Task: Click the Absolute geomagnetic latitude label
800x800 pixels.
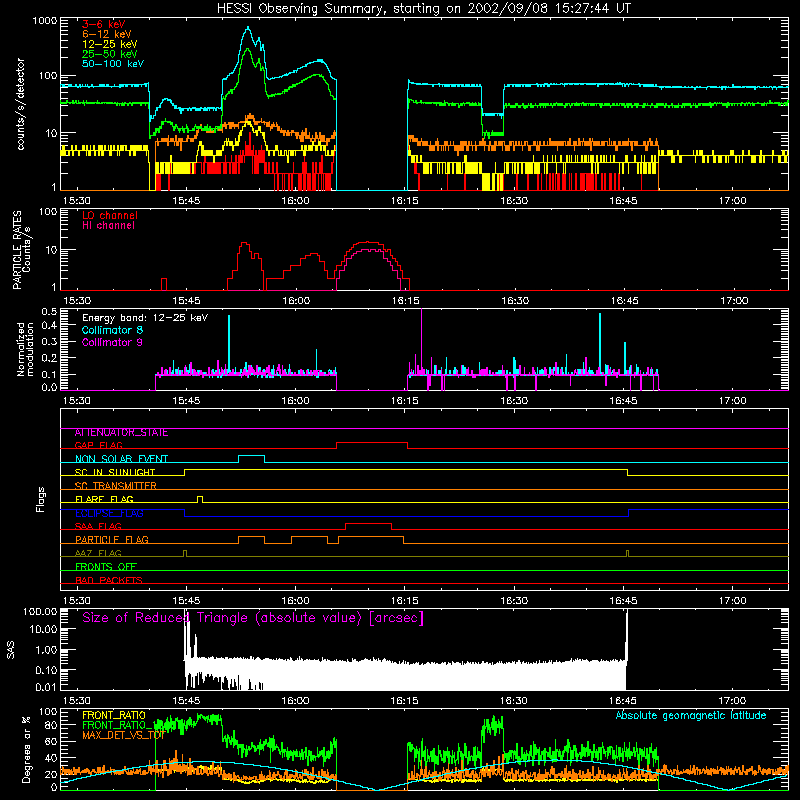Action: (691, 716)
